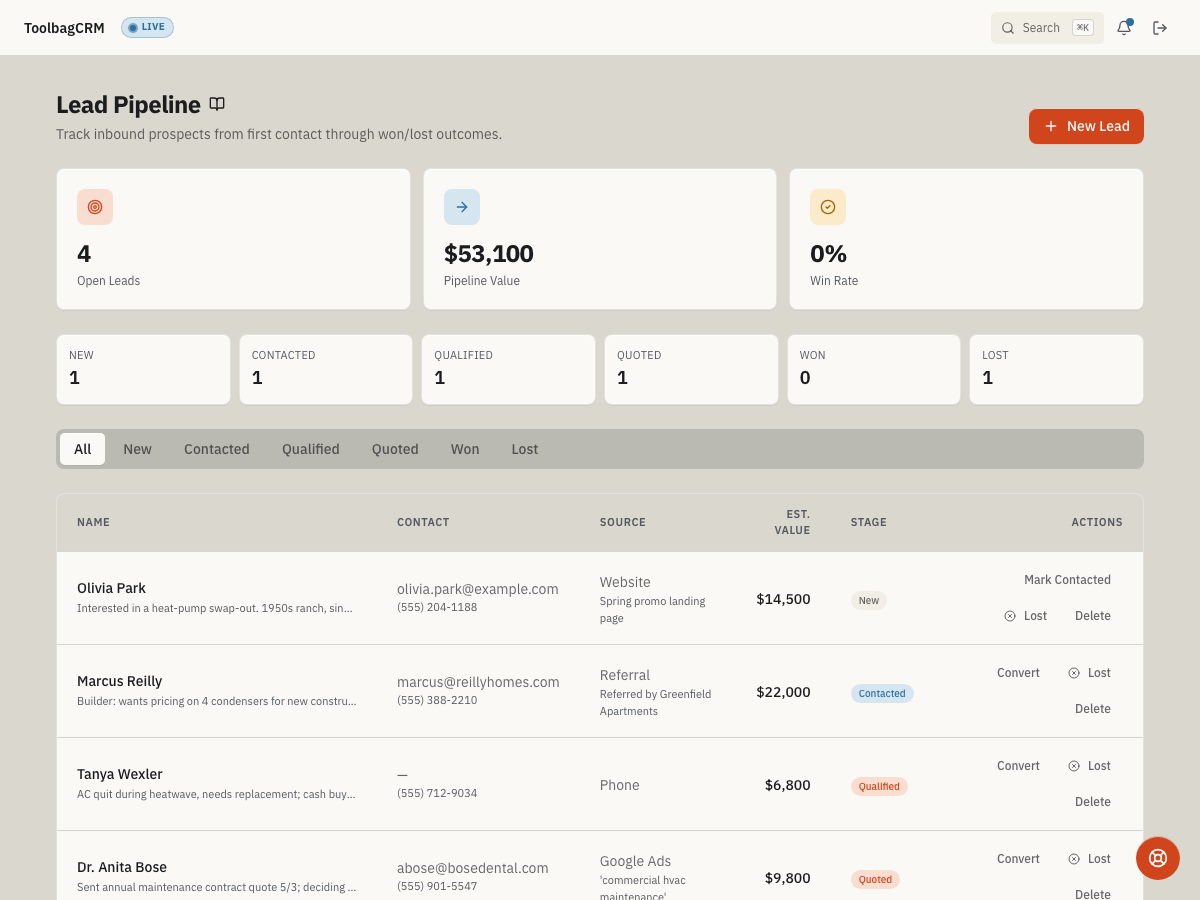Click Mark Contacted for Olivia Park
Image resolution: width=1200 pixels, height=900 pixels.
pos(1067,580)
